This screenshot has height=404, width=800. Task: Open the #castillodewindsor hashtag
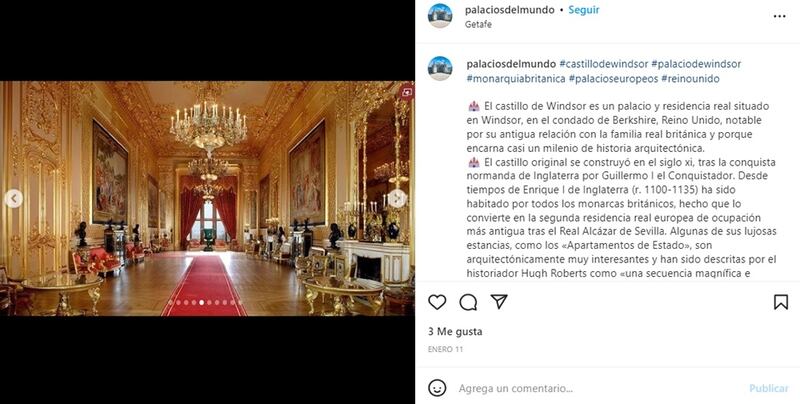pyautogui.click(x=604, y=64)
